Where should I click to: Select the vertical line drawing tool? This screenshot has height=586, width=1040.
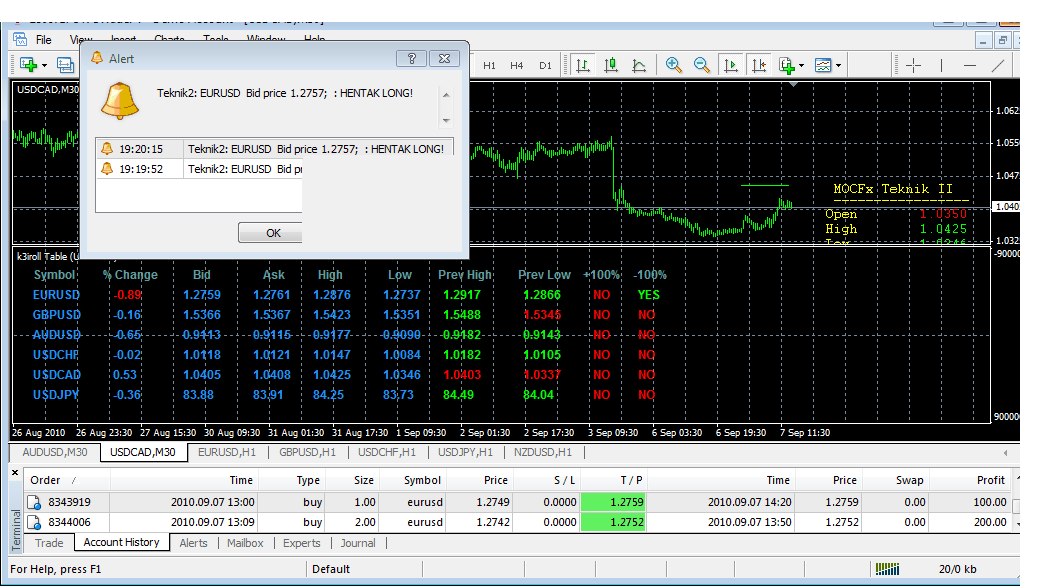click(941, 65)
